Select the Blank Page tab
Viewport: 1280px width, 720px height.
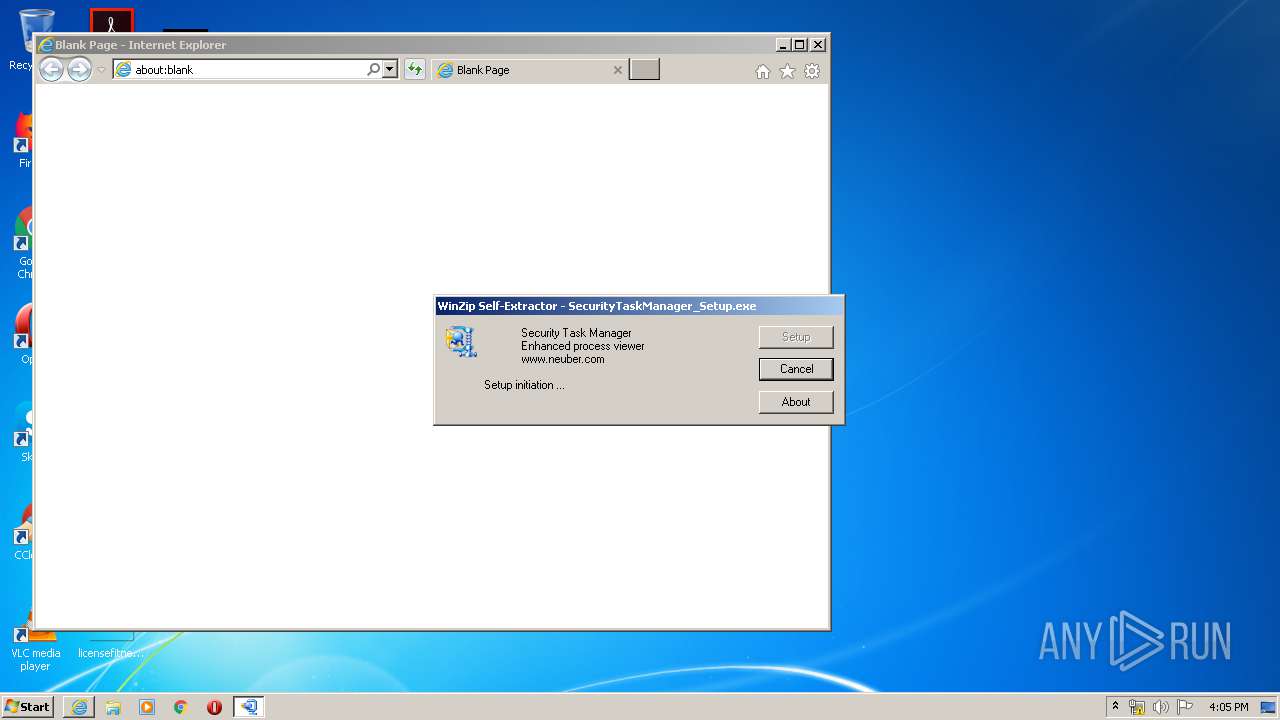pos(530,70)
